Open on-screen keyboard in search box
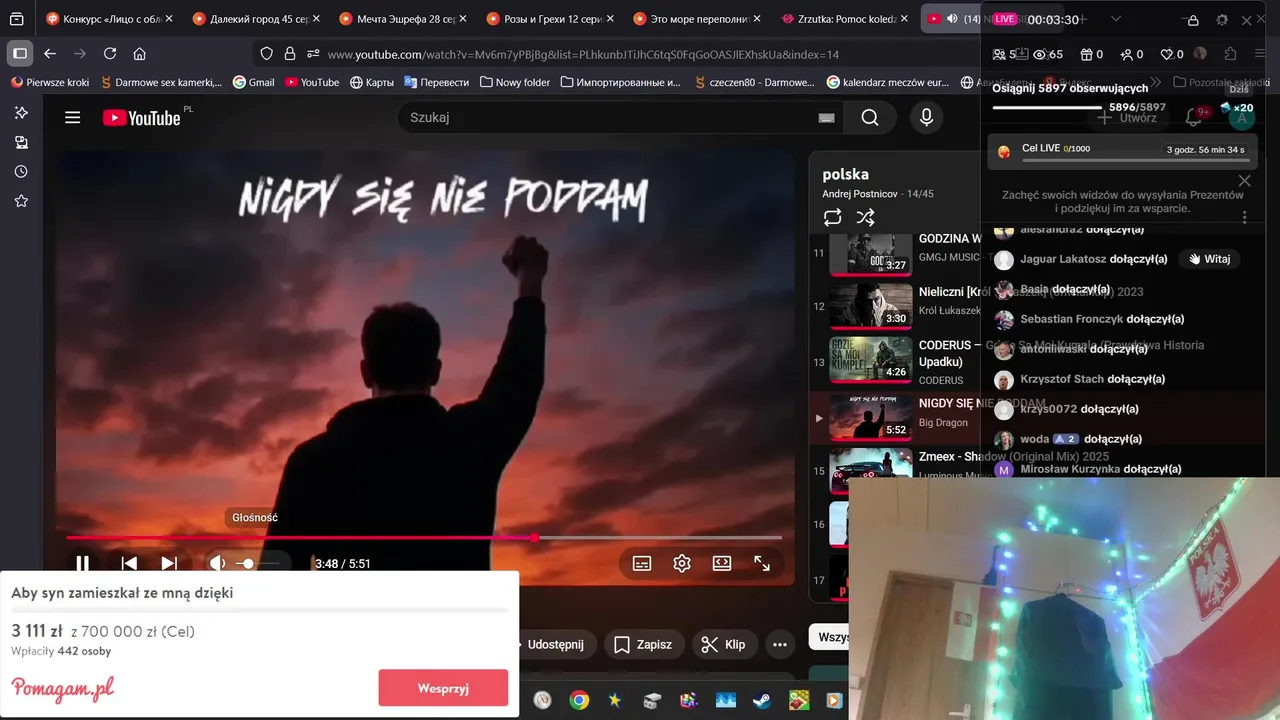Screen dimensions: 1280x720 click(826, 118)
